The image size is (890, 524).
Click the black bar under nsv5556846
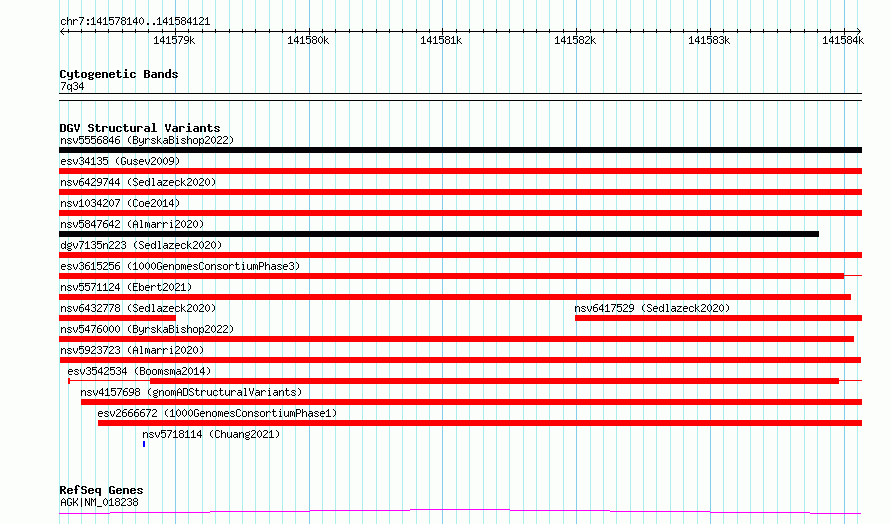click(x=460, y=150)
